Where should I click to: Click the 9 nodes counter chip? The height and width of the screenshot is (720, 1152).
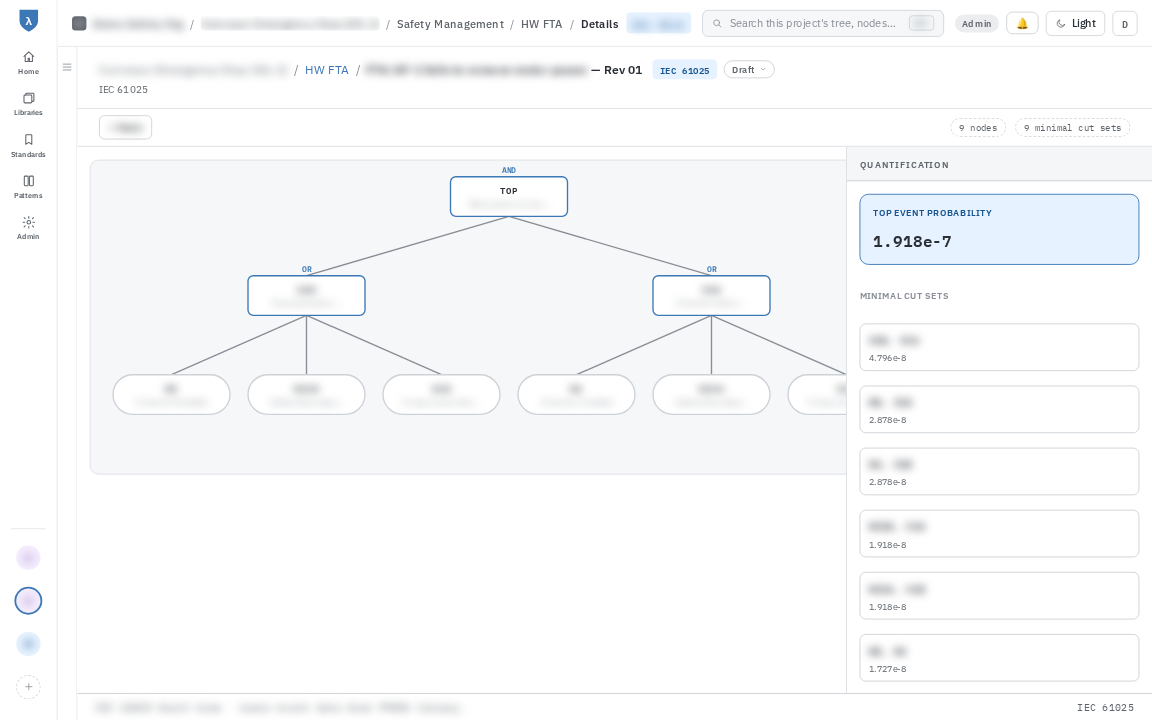click(x=978, y=128)
